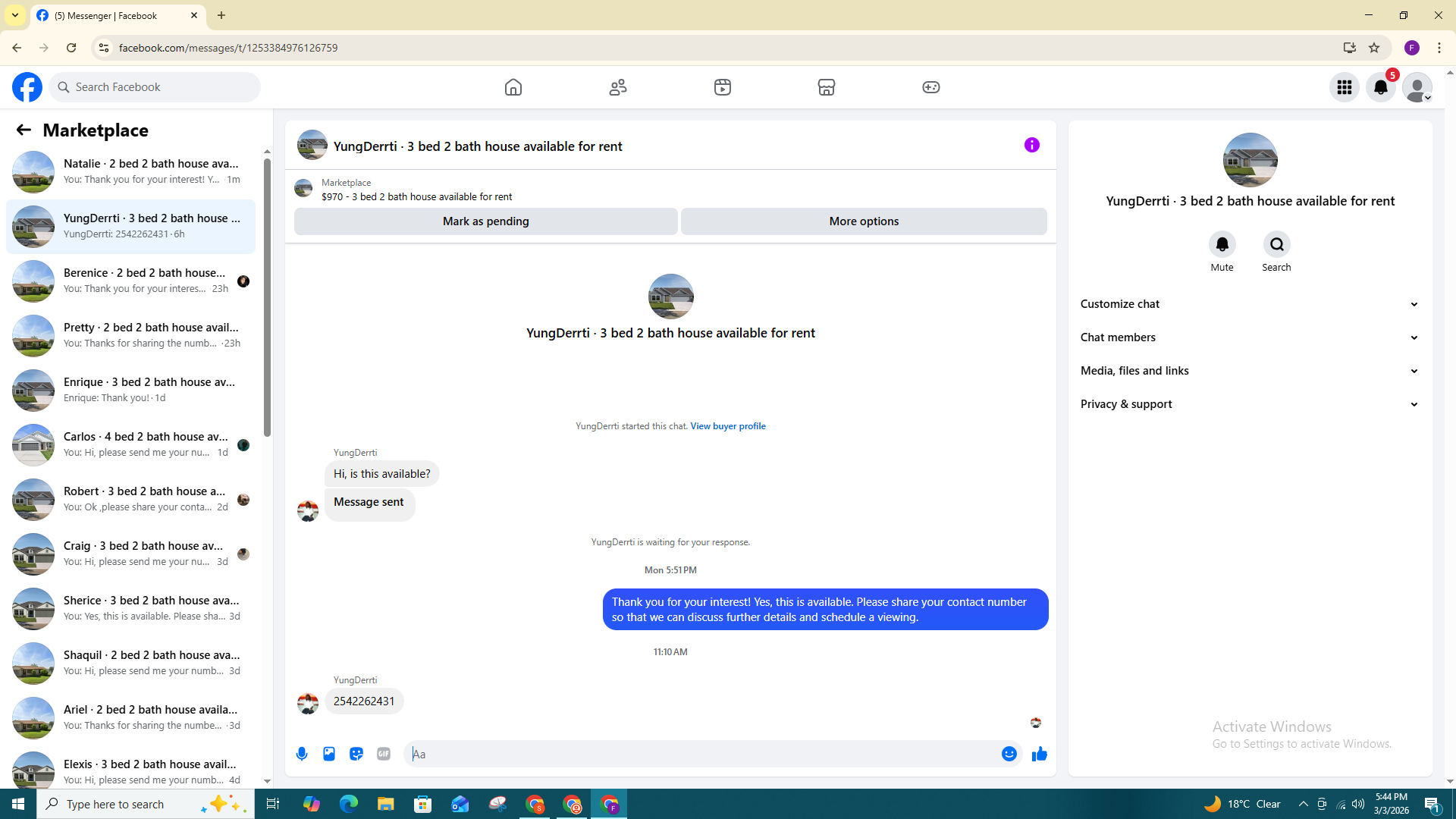Expand Privacy & support section
Viewport: 1456px width, 819px height.
(1249, 404)
